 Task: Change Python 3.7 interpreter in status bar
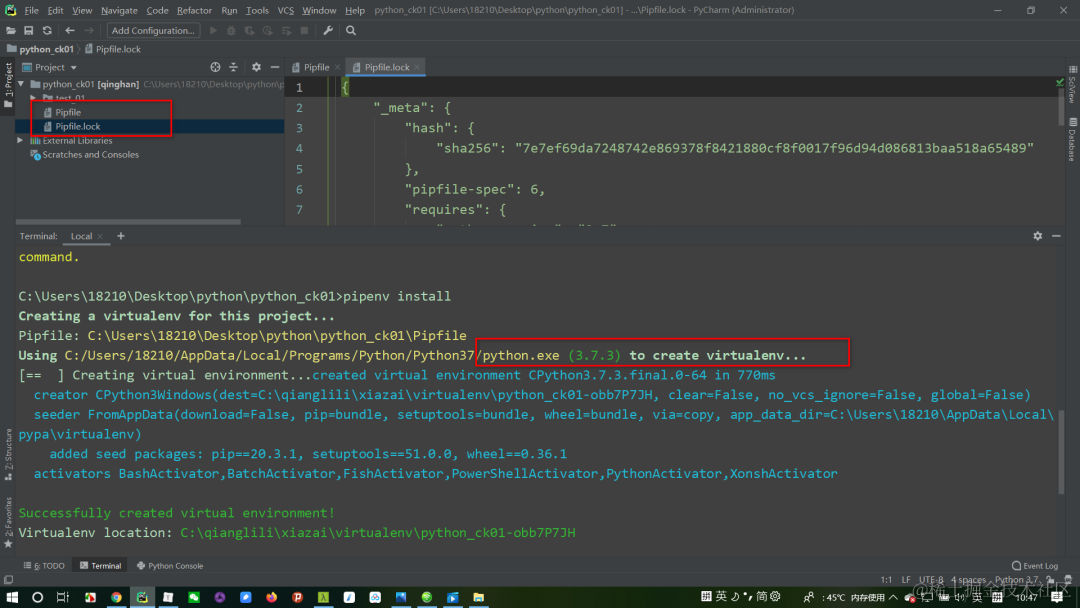point(1017,580)
